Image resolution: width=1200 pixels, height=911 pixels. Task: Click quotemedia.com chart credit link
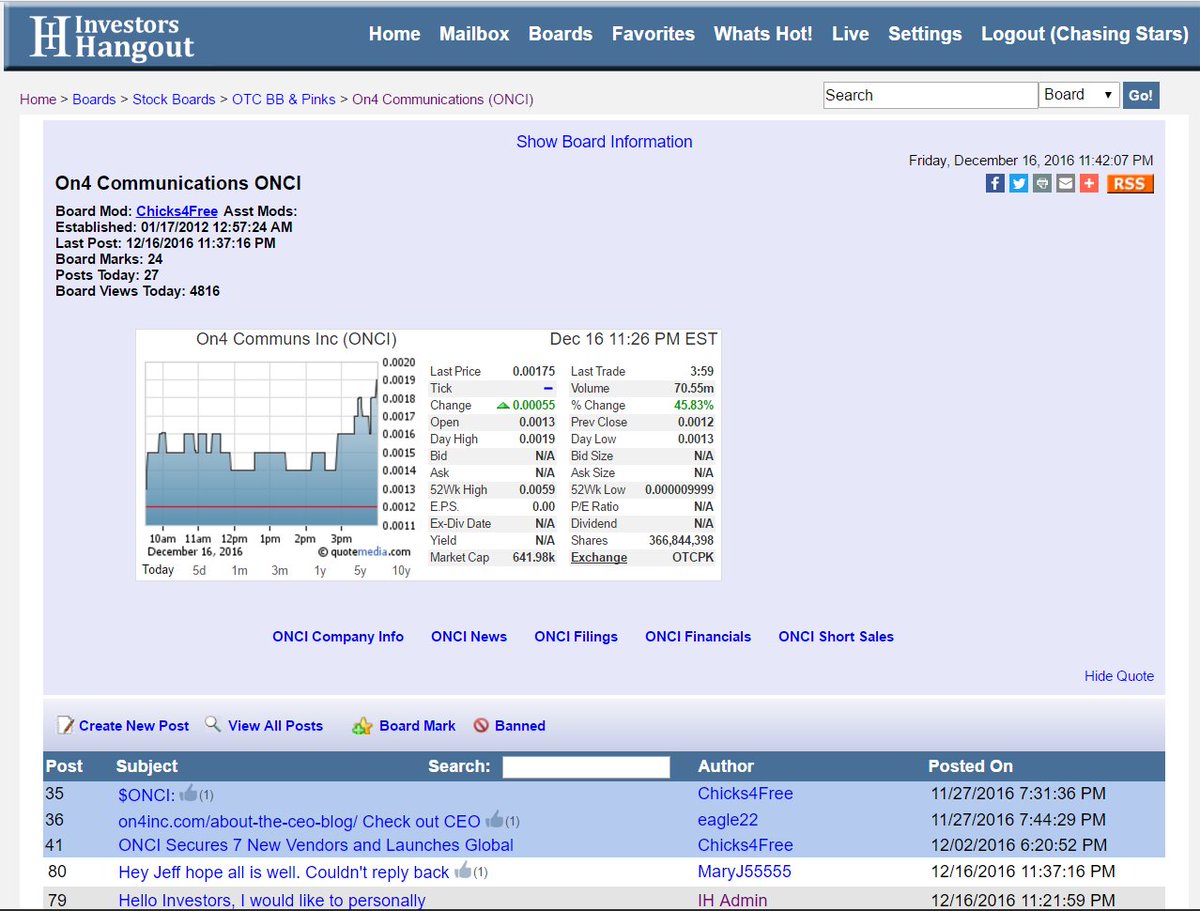365,551
